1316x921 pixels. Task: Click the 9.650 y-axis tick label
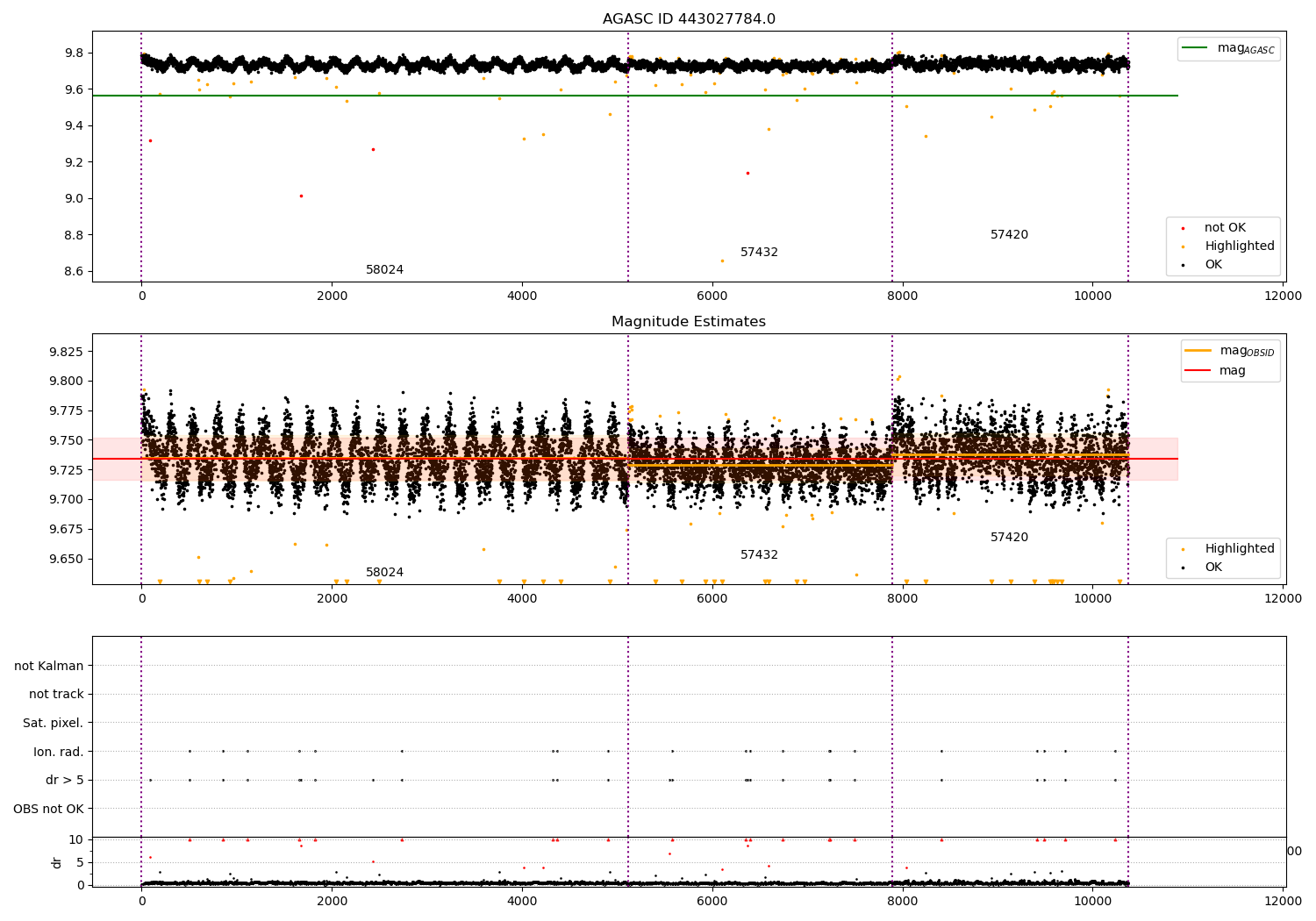pyautogui.click(x=67, y=560)
